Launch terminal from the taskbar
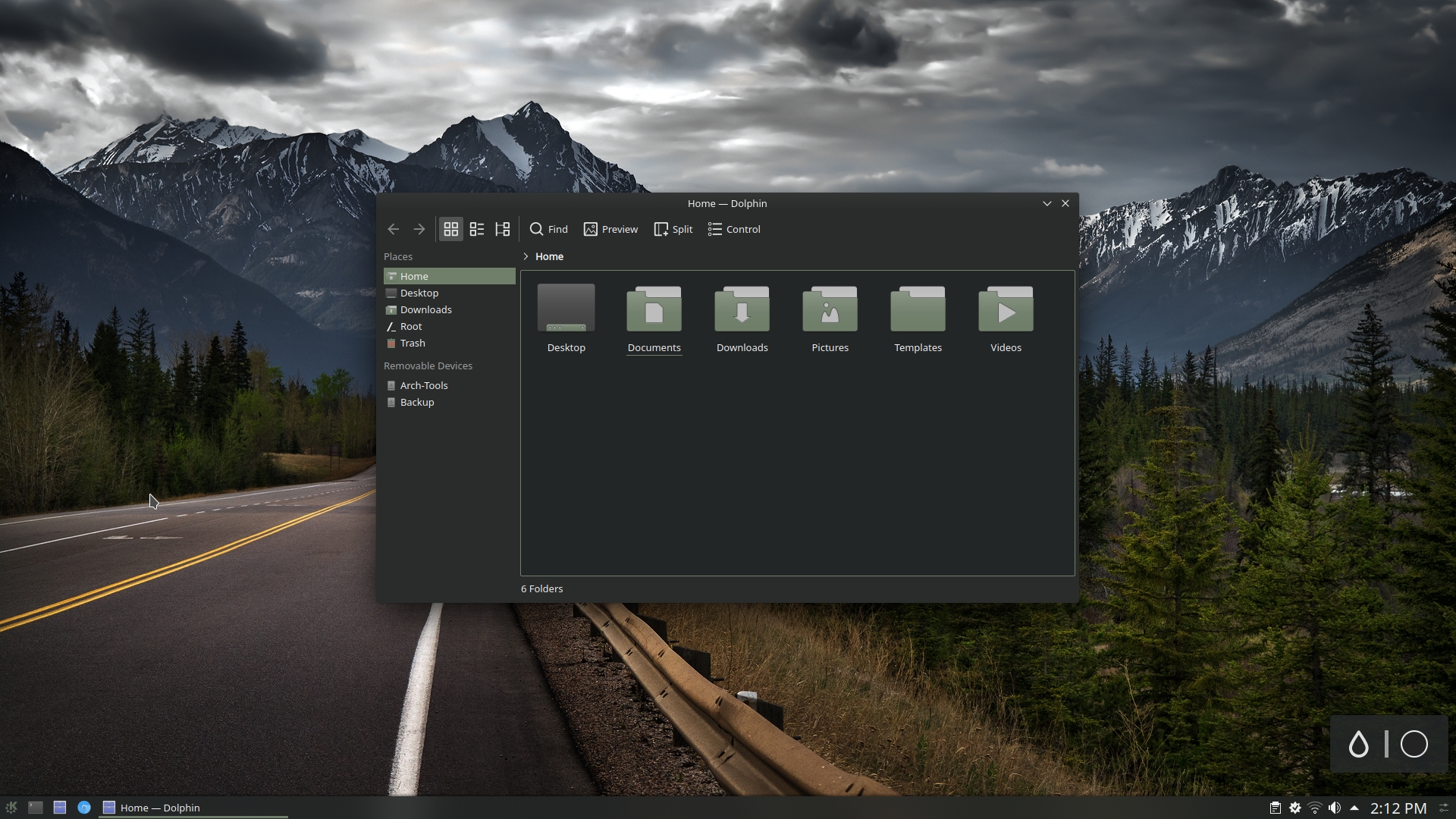Viewport: 1456px width, 819px height. click(36, 808)
